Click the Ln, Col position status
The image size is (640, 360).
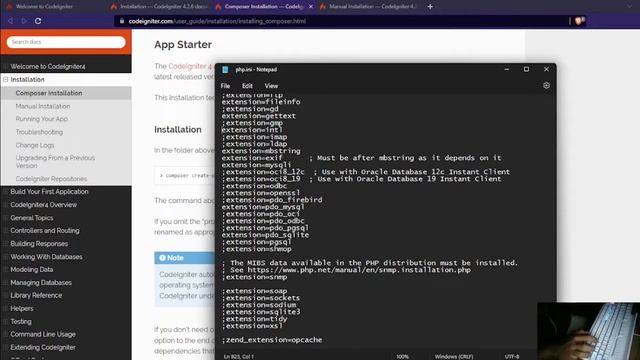pyautogui.click(x=239, y=356)
